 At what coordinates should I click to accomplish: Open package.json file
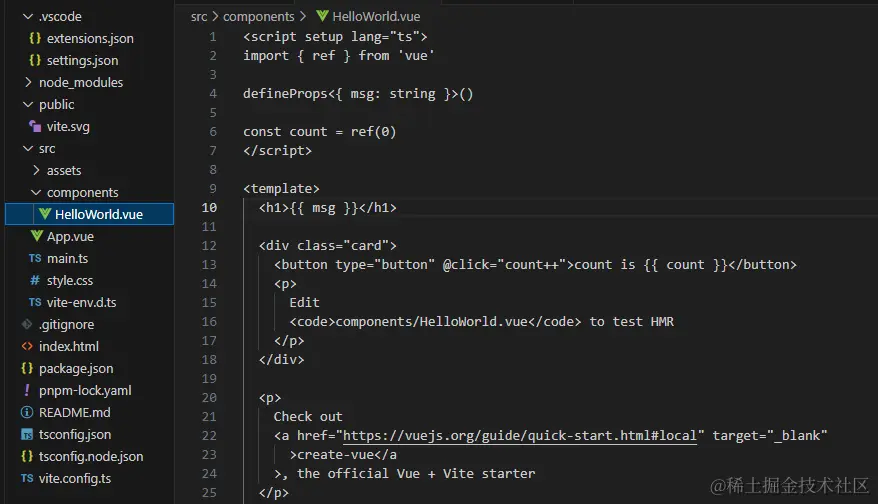tap(76, 368)
